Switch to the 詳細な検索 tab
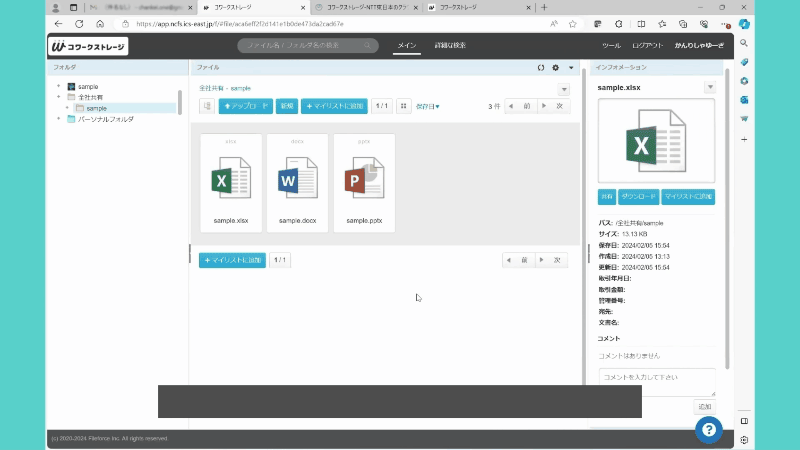800x450 pixels. pos(450,46)
